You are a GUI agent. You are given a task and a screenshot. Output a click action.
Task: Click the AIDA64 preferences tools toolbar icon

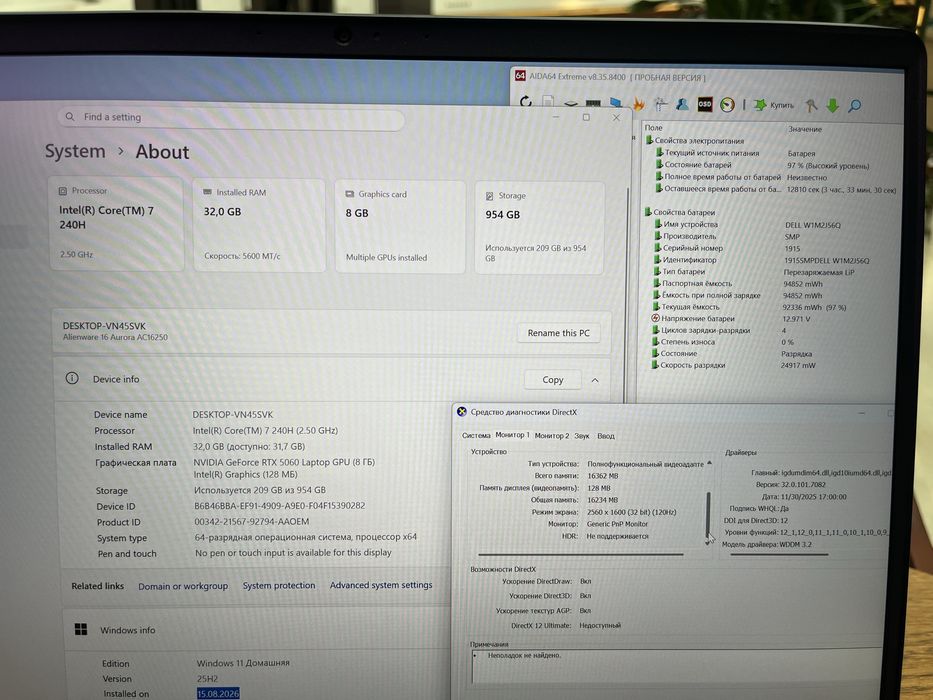tap(660, 104)
